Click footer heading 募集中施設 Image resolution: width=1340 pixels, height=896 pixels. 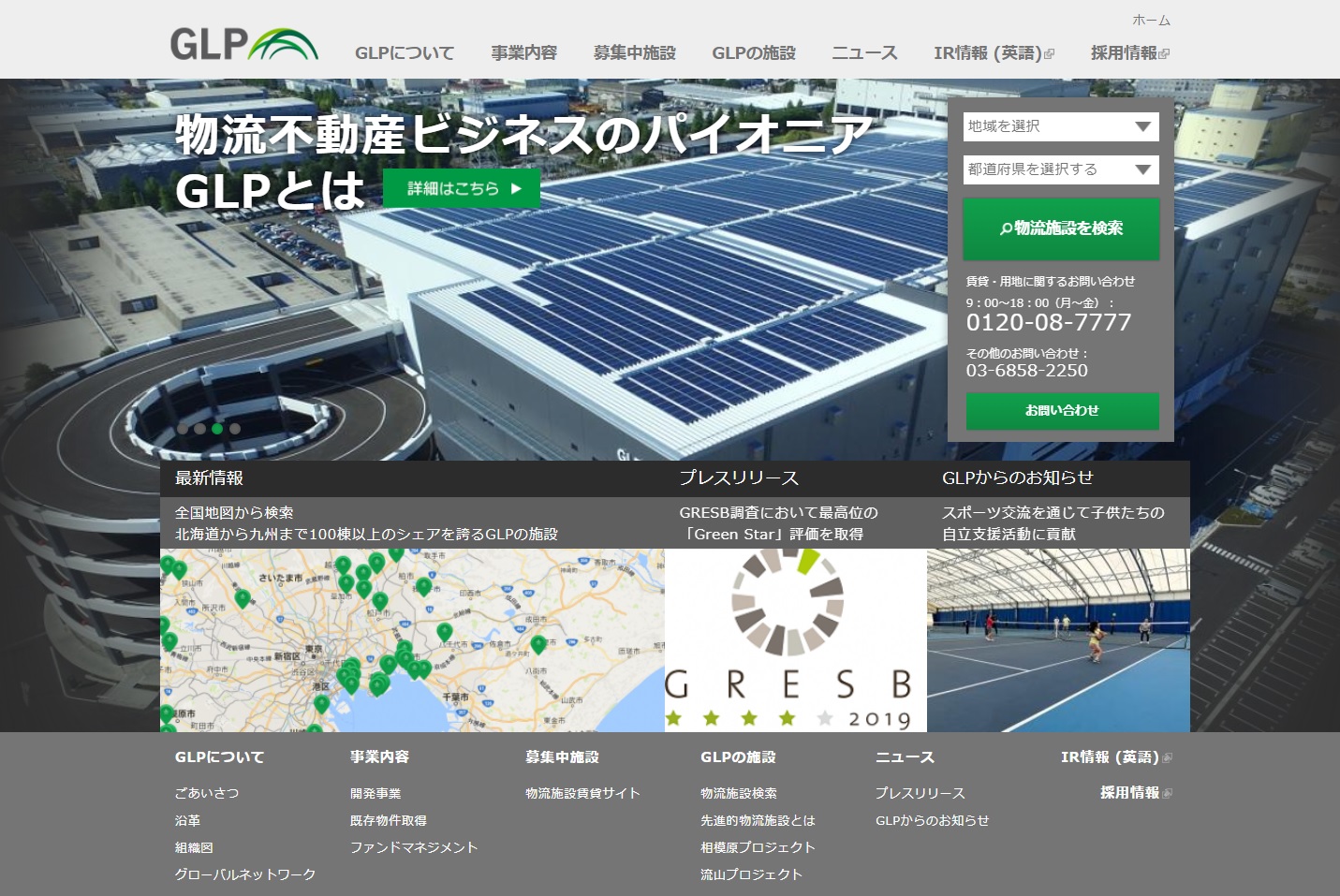click(562, 757)
